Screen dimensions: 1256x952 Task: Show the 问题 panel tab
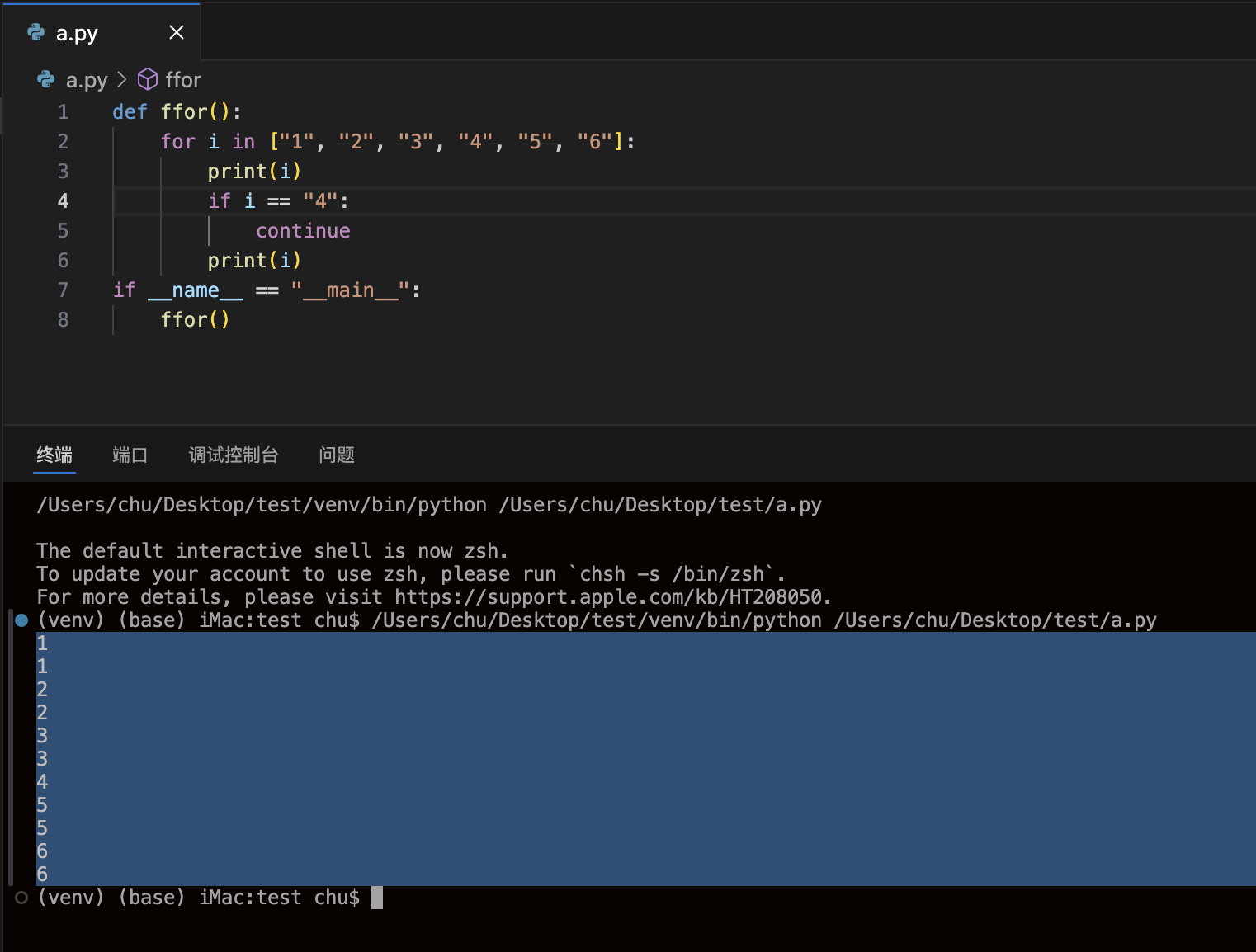point(337,455)
